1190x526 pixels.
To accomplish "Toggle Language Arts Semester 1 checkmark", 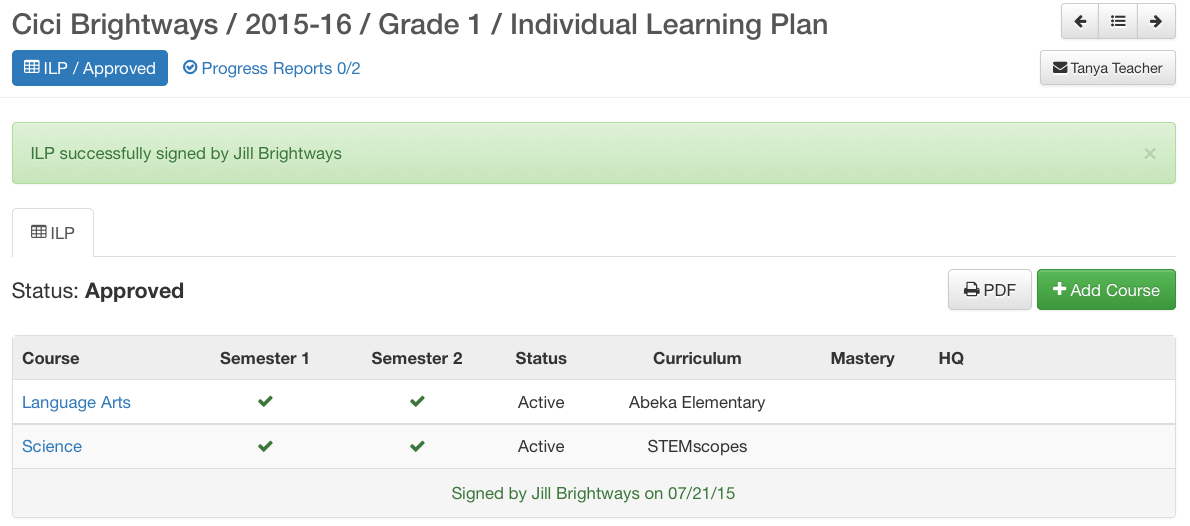I will tap(265, 402).
